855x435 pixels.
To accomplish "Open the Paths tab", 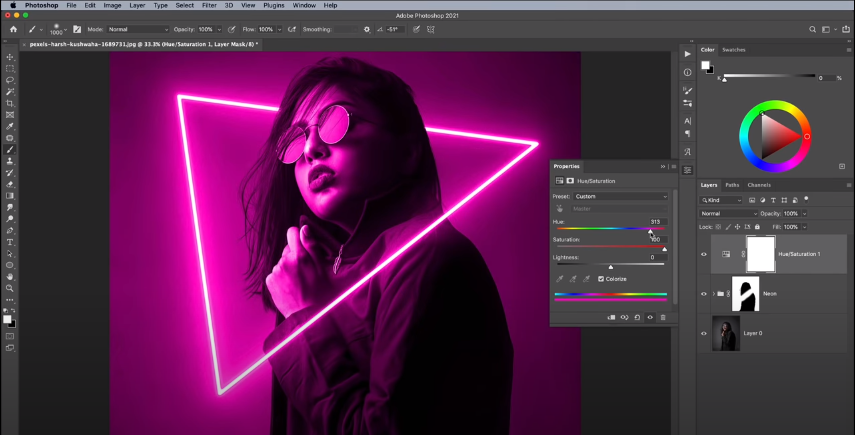I will [732, 185].
